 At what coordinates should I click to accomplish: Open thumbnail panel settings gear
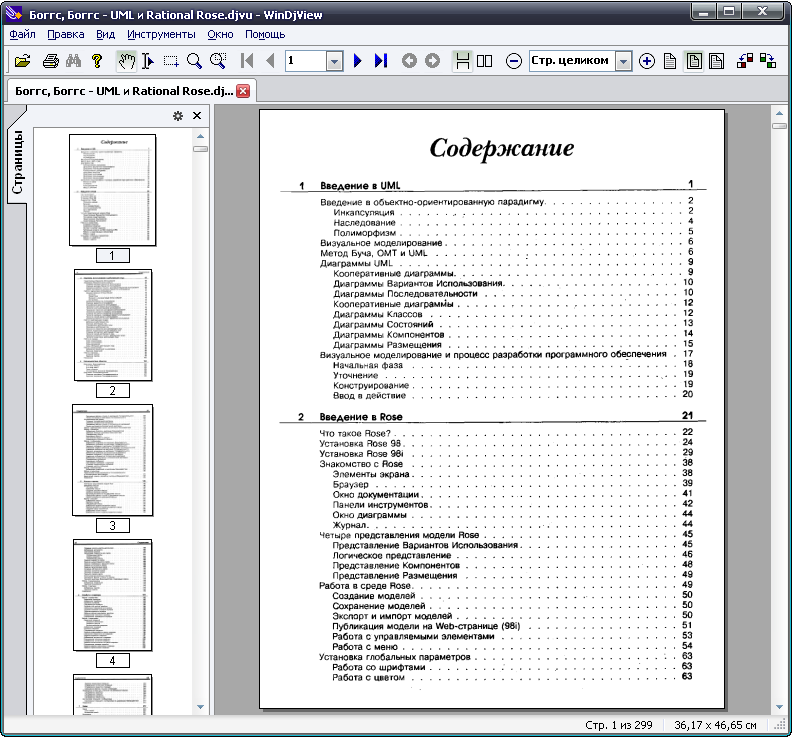coord(178,116)
